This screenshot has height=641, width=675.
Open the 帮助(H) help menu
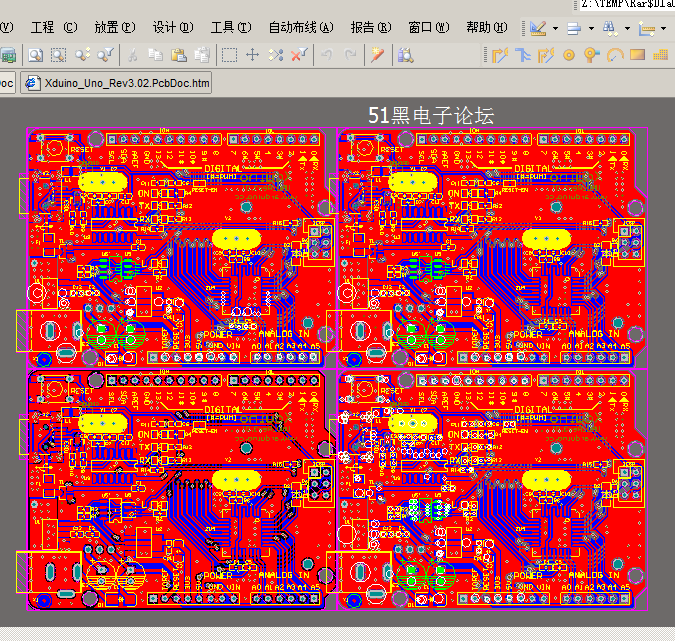coord(486,28)
